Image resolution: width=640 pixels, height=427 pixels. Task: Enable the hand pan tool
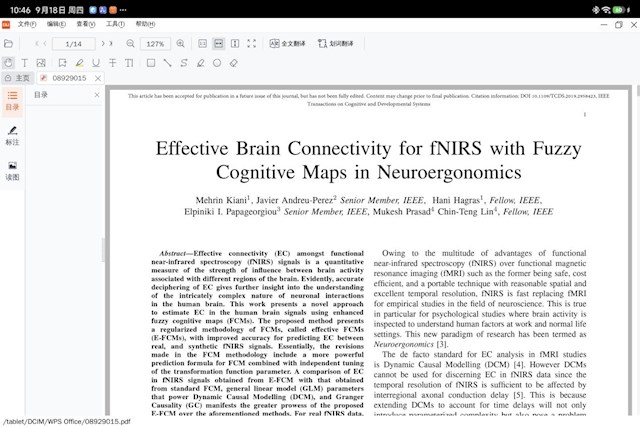tap(9, 63)
